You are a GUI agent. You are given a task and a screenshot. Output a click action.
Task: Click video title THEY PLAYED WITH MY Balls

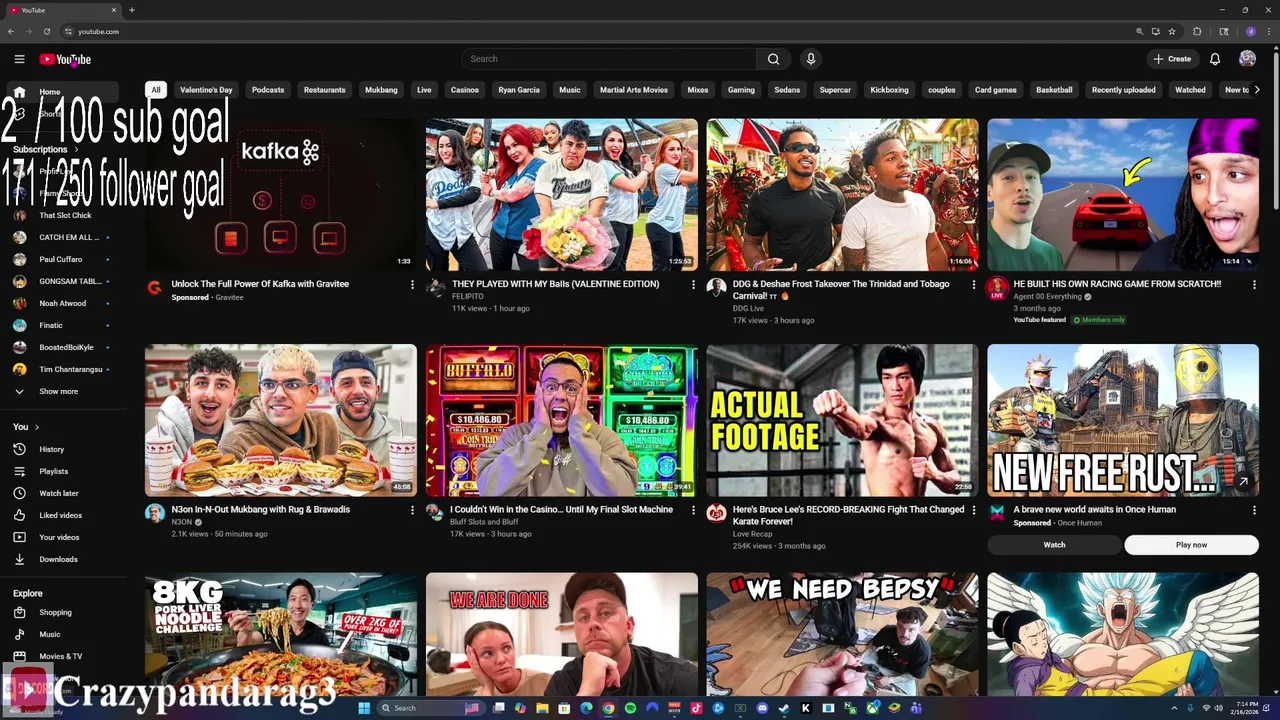555,284
